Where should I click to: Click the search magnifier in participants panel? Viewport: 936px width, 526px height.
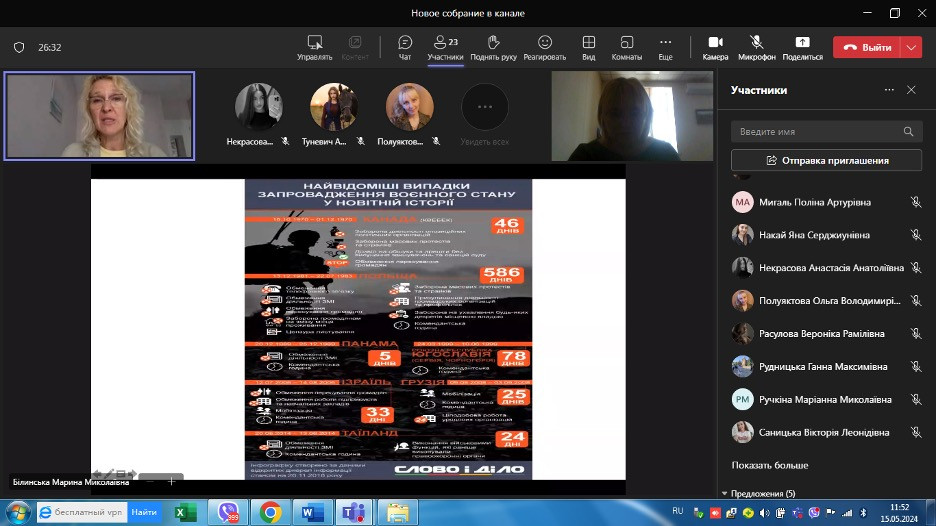click(x=908, y=131)
